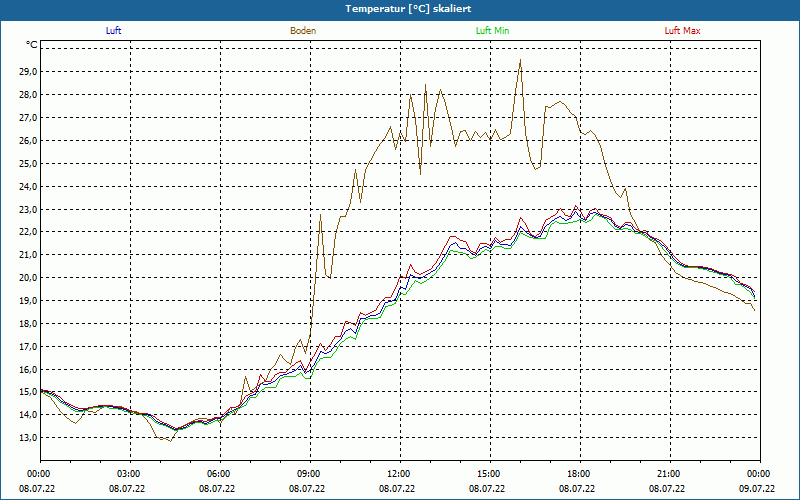Viewport: 800px width, 500px height.
Task: Click the 09.07.22 date label
Action: point(757,489)
